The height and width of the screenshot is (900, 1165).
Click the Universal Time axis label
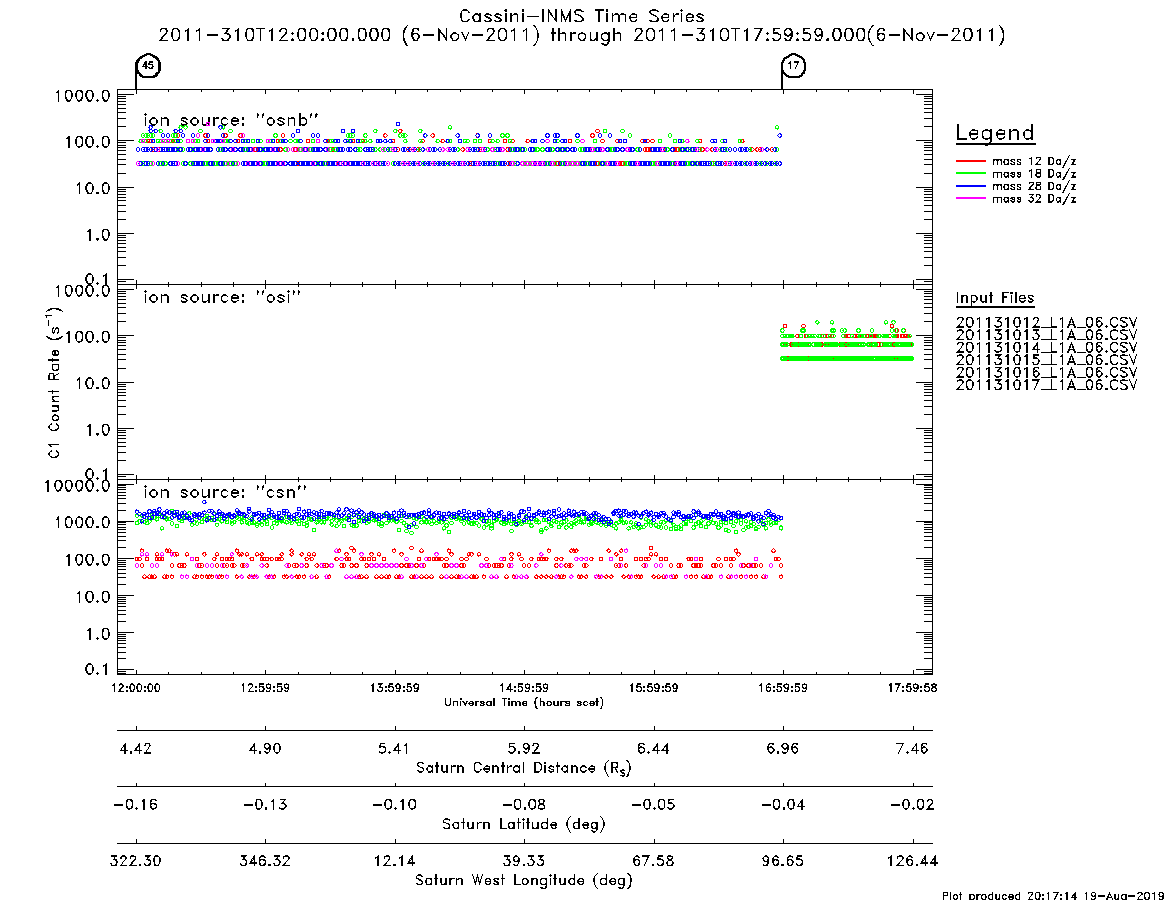(524, 702)
